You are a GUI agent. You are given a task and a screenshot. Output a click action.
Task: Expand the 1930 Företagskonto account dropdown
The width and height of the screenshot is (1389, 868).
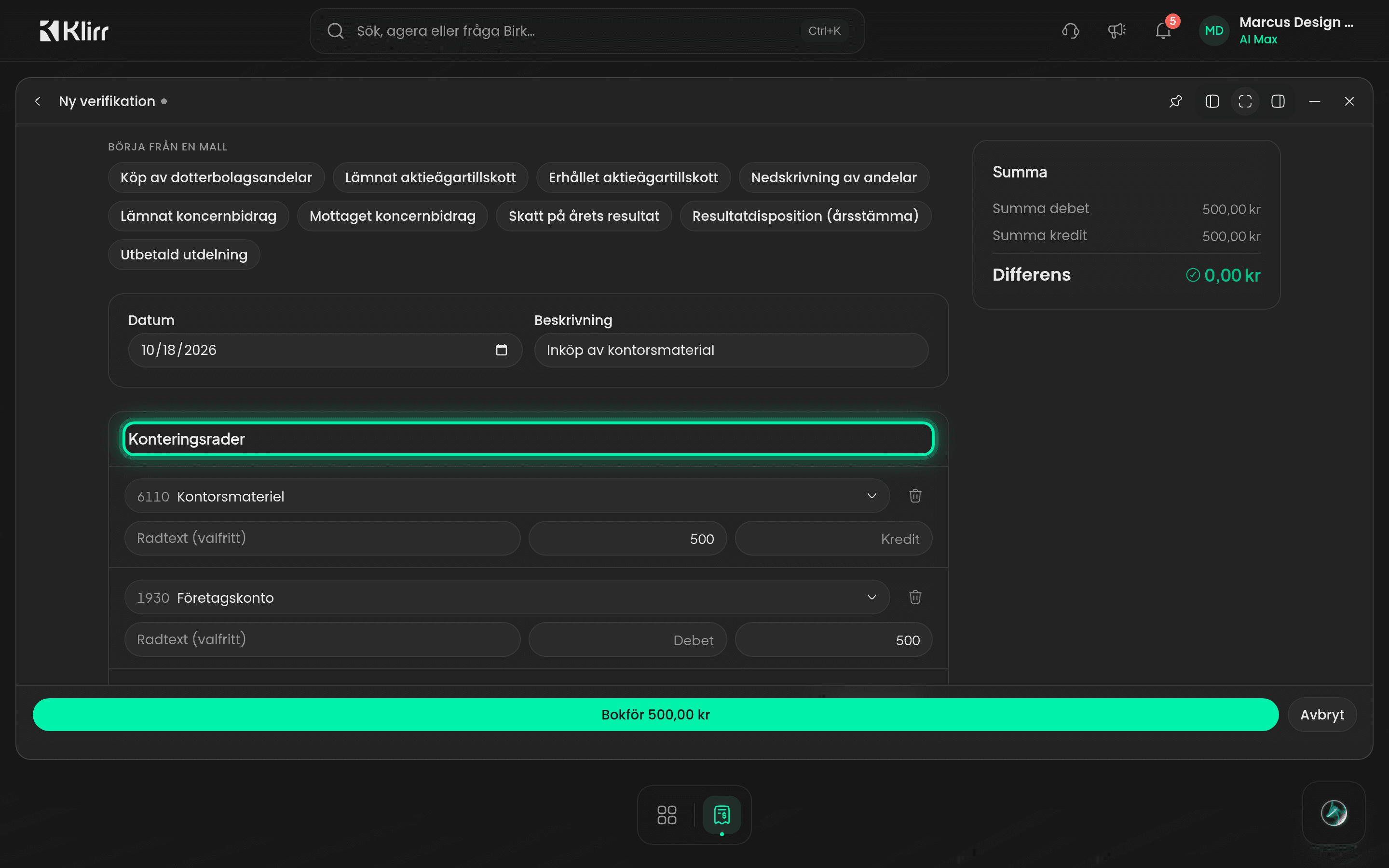872,597
